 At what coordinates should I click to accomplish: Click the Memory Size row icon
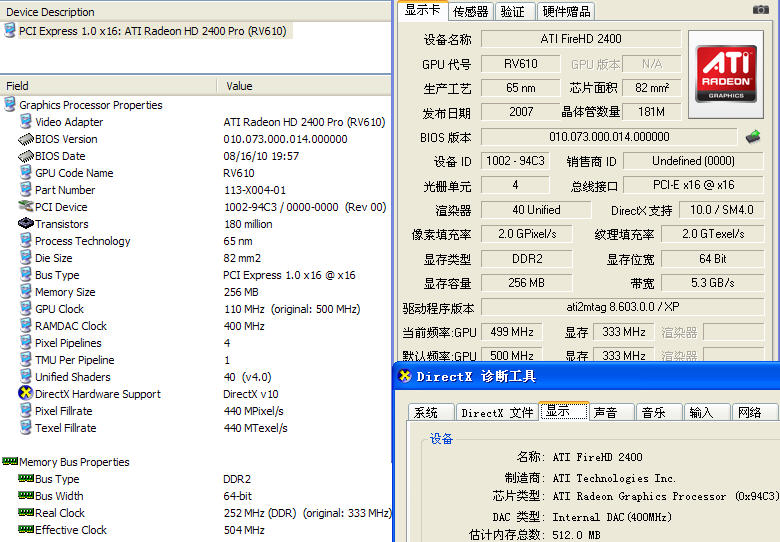tap(25, 291)
